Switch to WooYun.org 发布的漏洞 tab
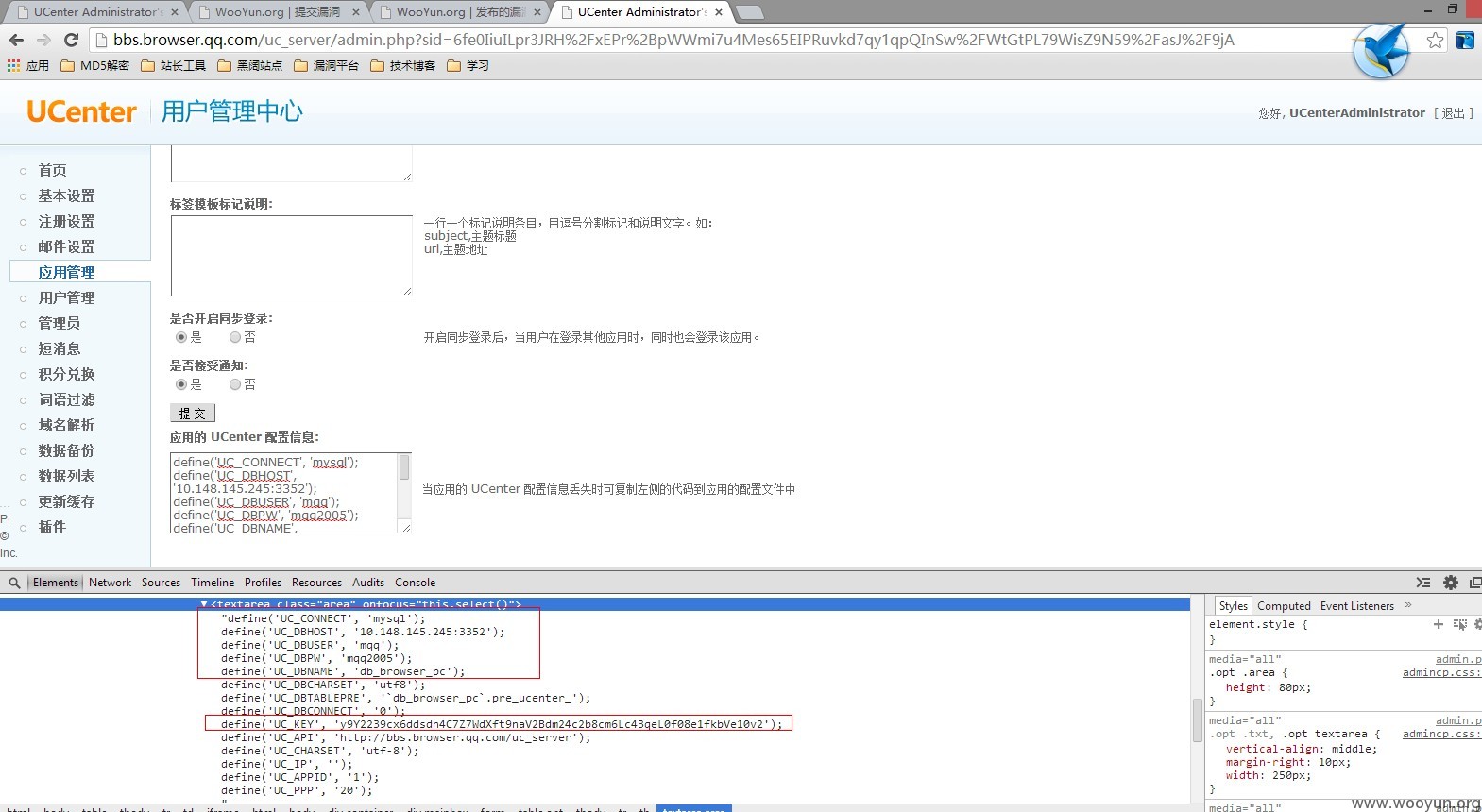This screenshot has height=812, width=1482. (x=460, y=12)
